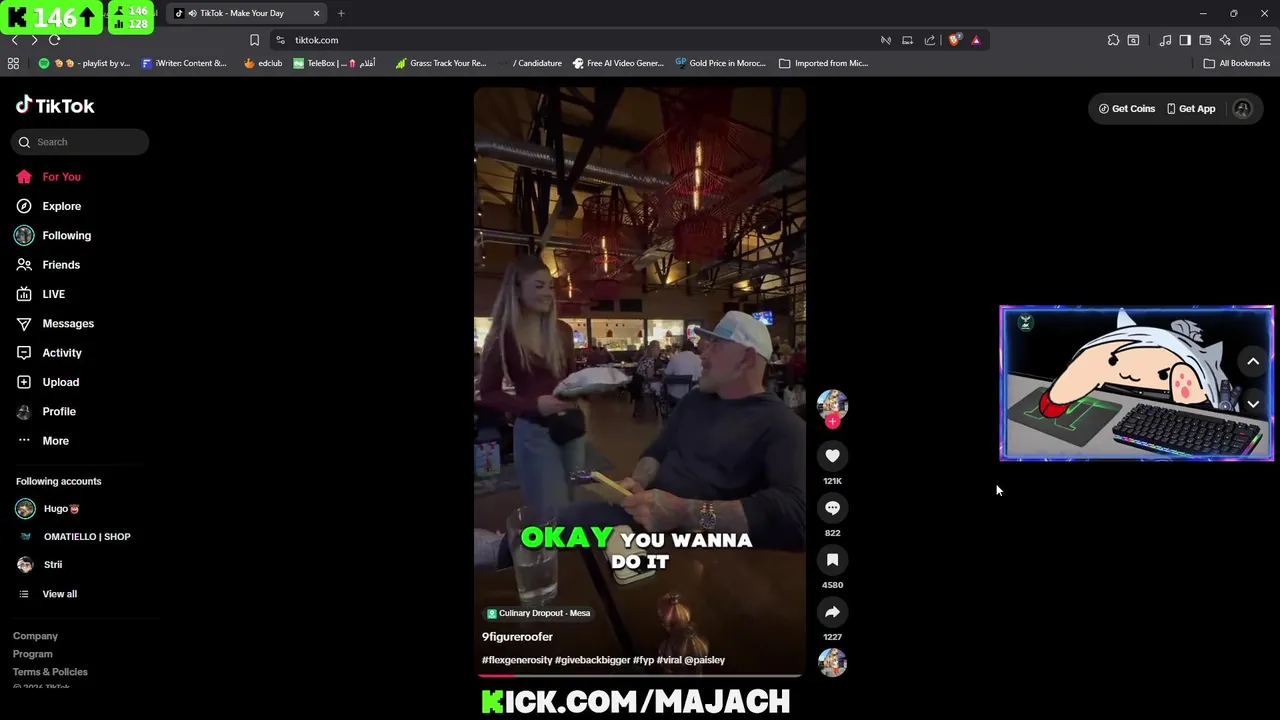Click the TikTok logo
This screenshot has width=1280, height=720.
tap(55, 106)
